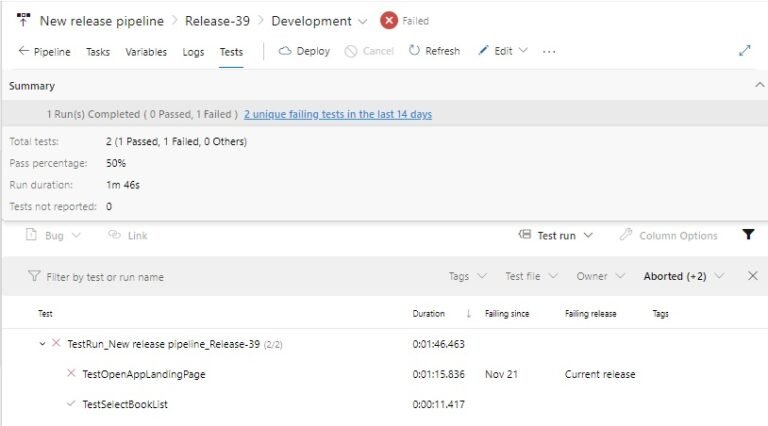The image size is (768, 426).
Task: Sort by Duration using the down arrow
Action: click(x=468, y=313)
